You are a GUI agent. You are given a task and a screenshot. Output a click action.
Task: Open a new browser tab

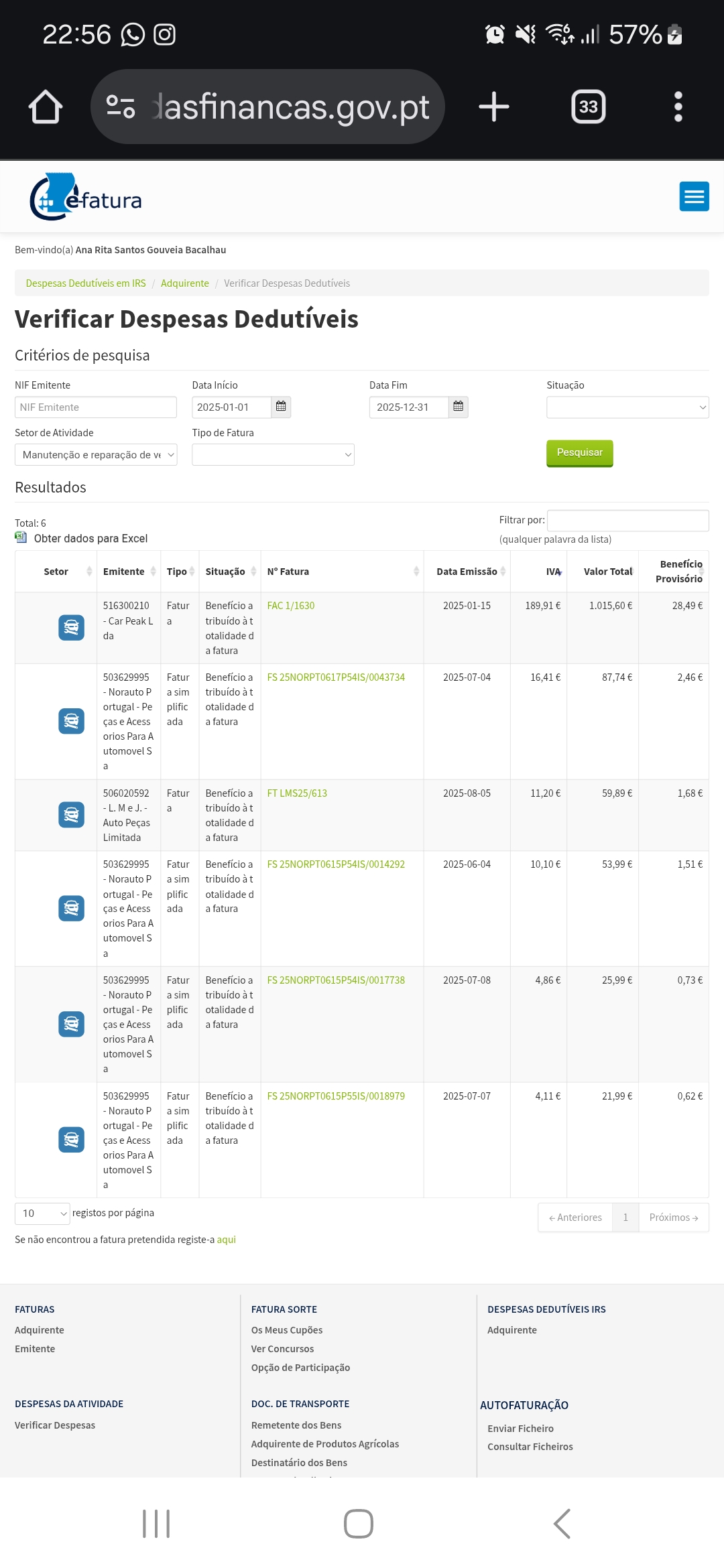point(494,107)
